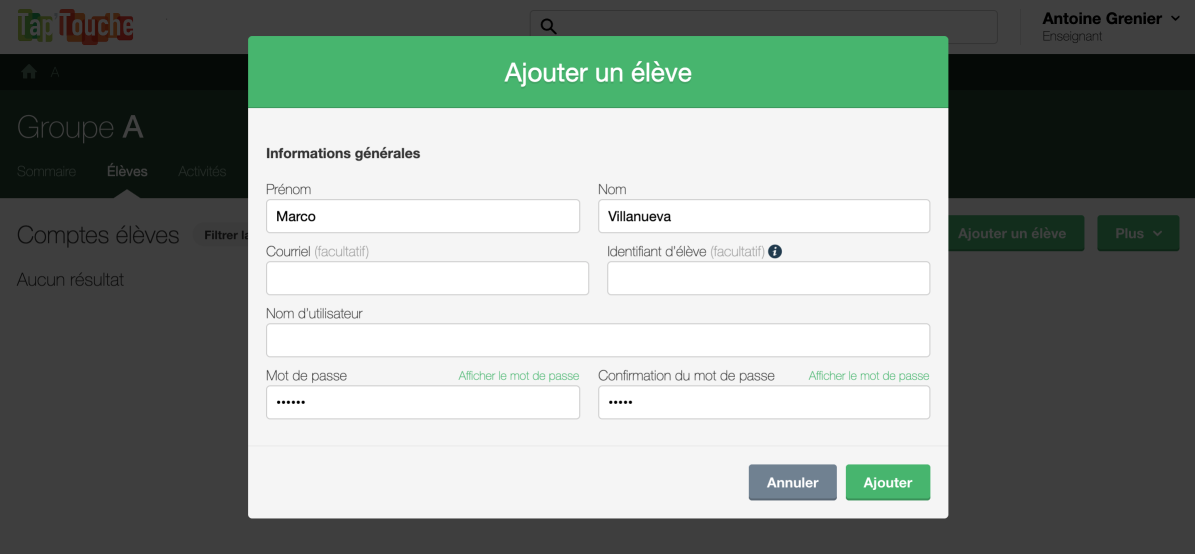This screenshot has width=1195, height=554.
Task: Select the empty Courriel input field
Action: click(x=427, y=278)
